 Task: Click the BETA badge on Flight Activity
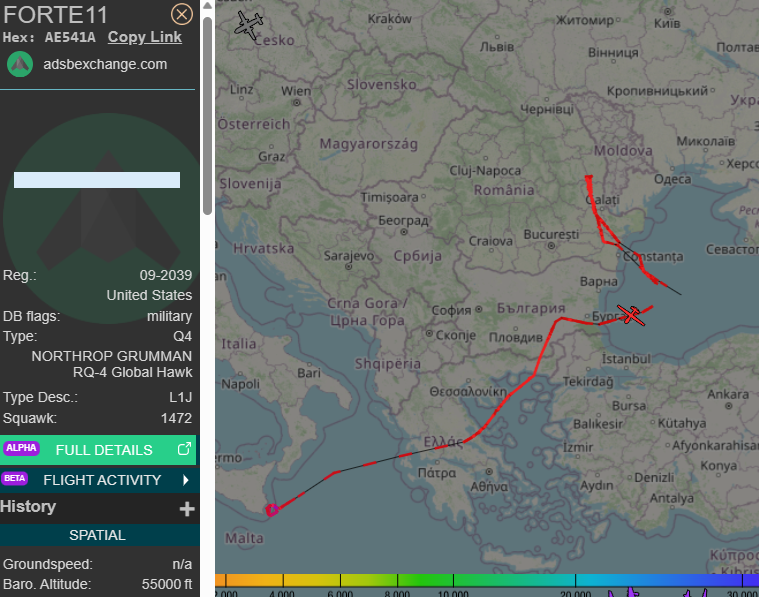click(15, 478)
